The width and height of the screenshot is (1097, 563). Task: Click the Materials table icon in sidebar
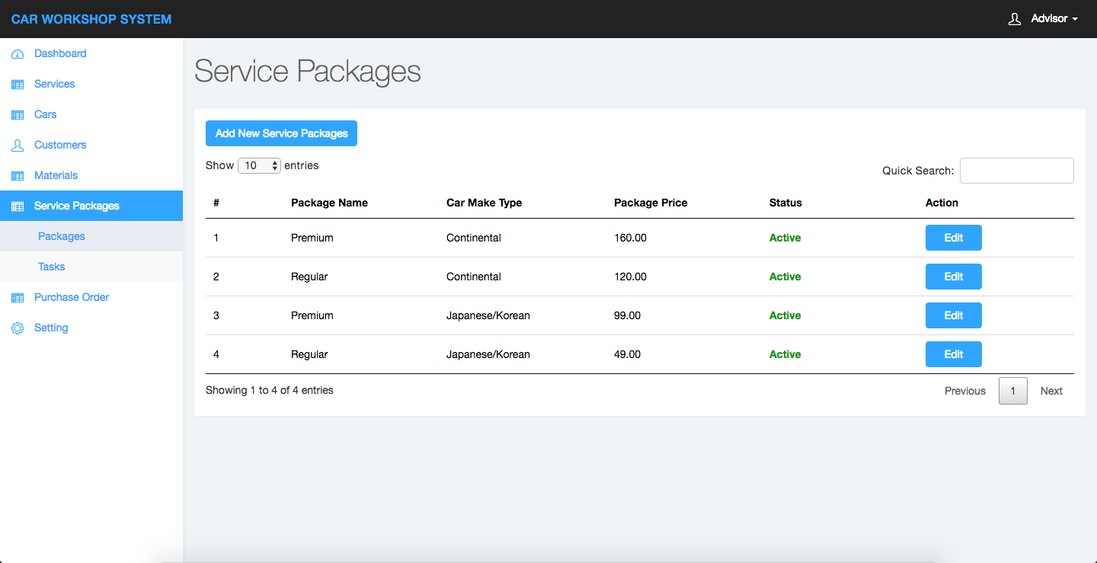tap(17, 176)
